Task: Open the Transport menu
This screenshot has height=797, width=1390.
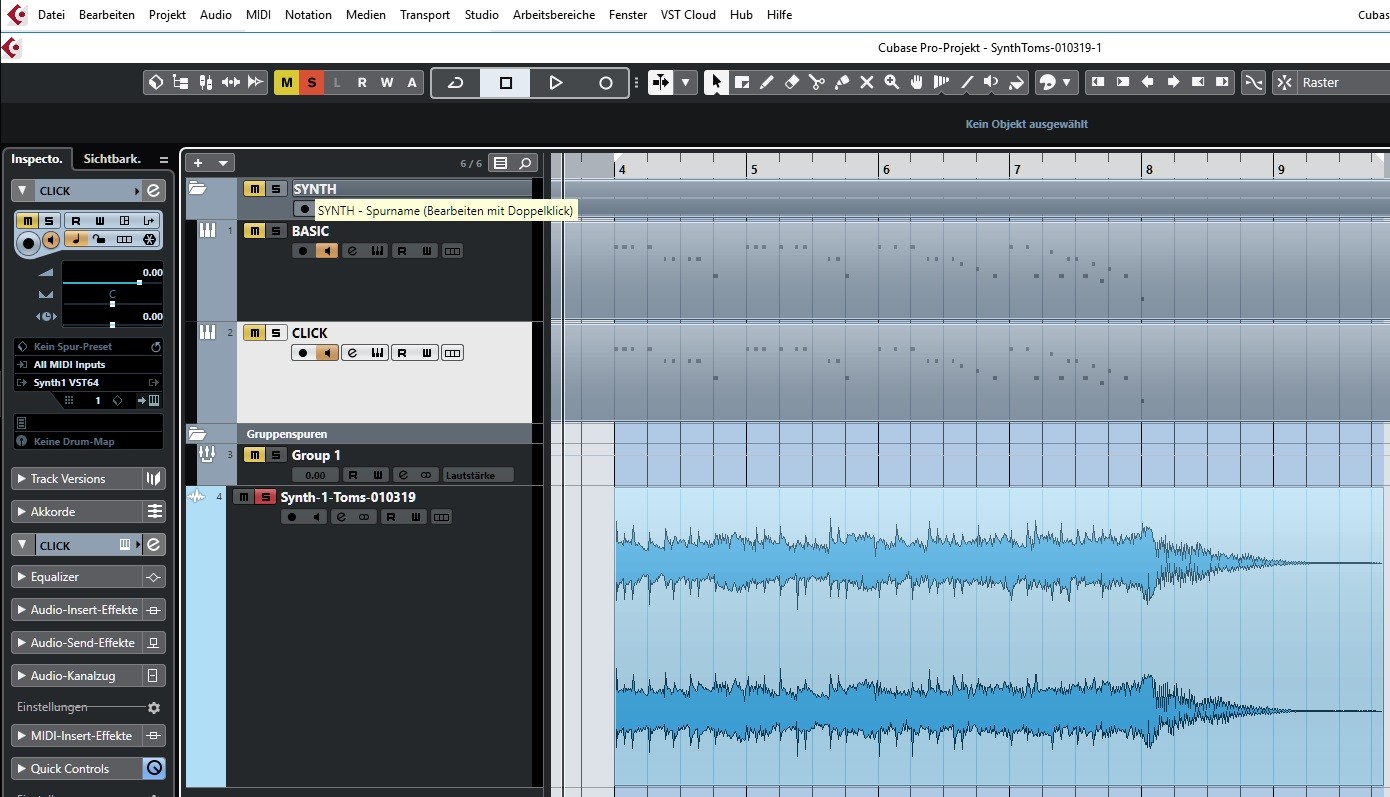Action: click(425, 15)
